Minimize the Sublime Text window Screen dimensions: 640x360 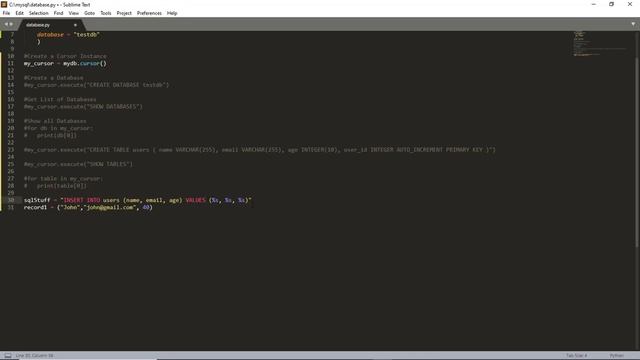coord(593,4)
